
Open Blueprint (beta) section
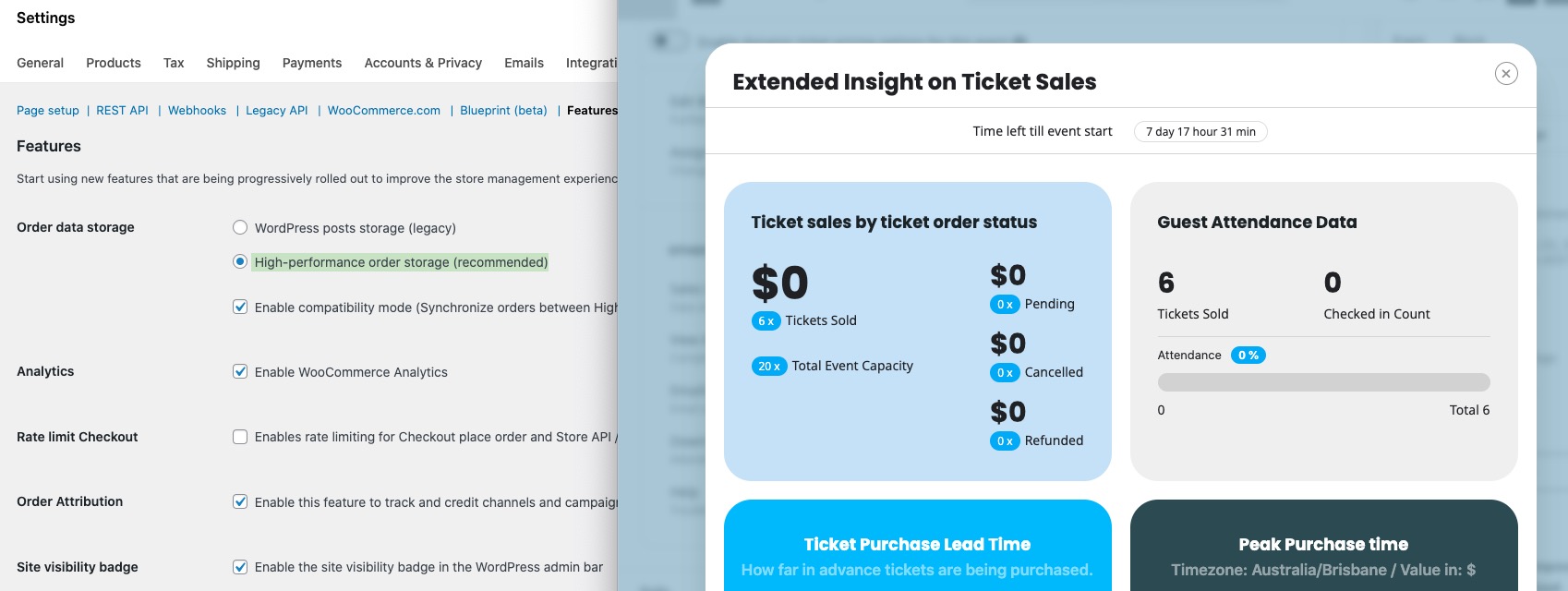coord(503,111)
